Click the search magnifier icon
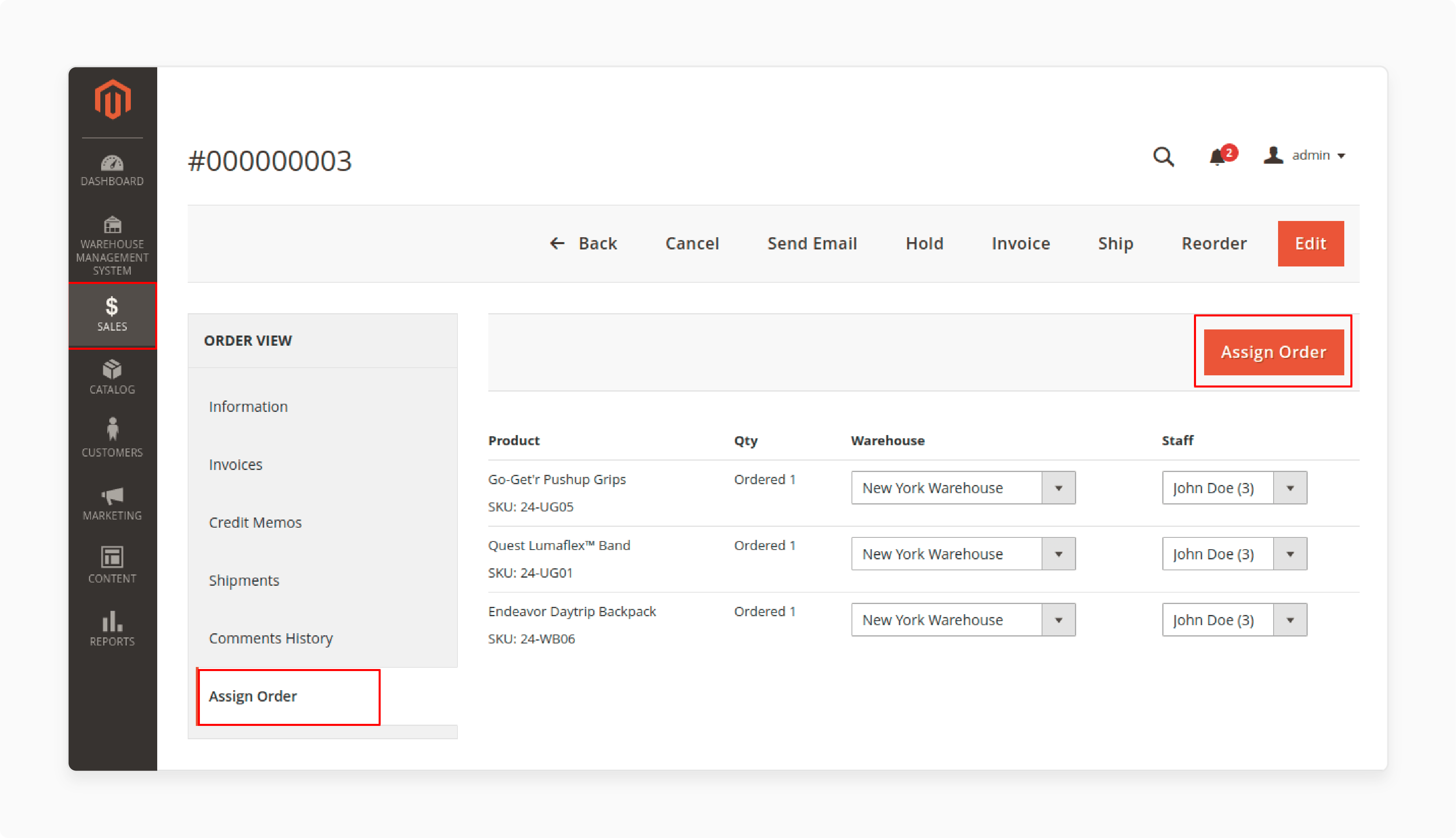This screenshot has width=1456, height=838. (x=1163, y=156)
